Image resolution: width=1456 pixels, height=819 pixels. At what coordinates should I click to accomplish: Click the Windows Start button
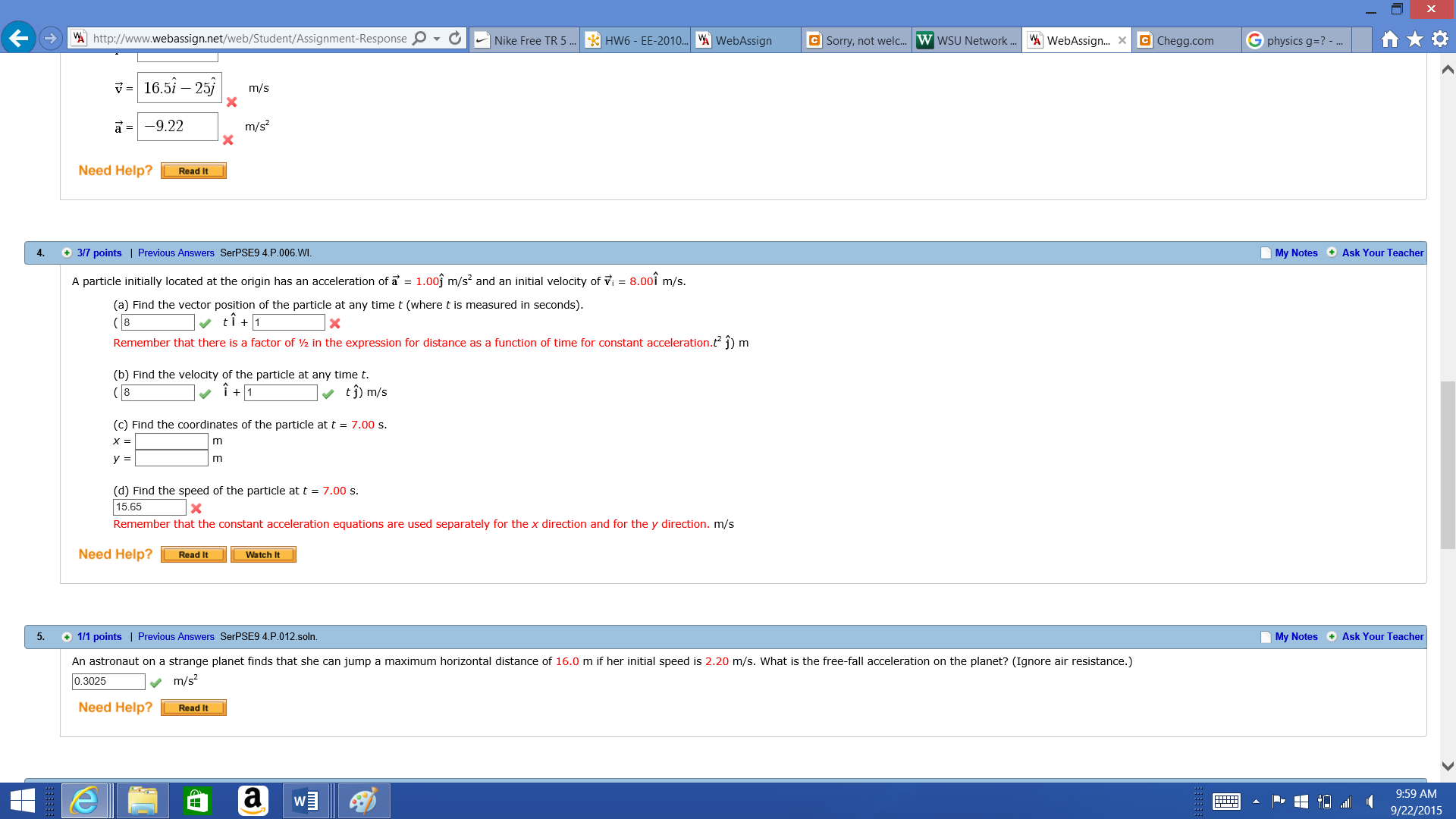point(23,801)
